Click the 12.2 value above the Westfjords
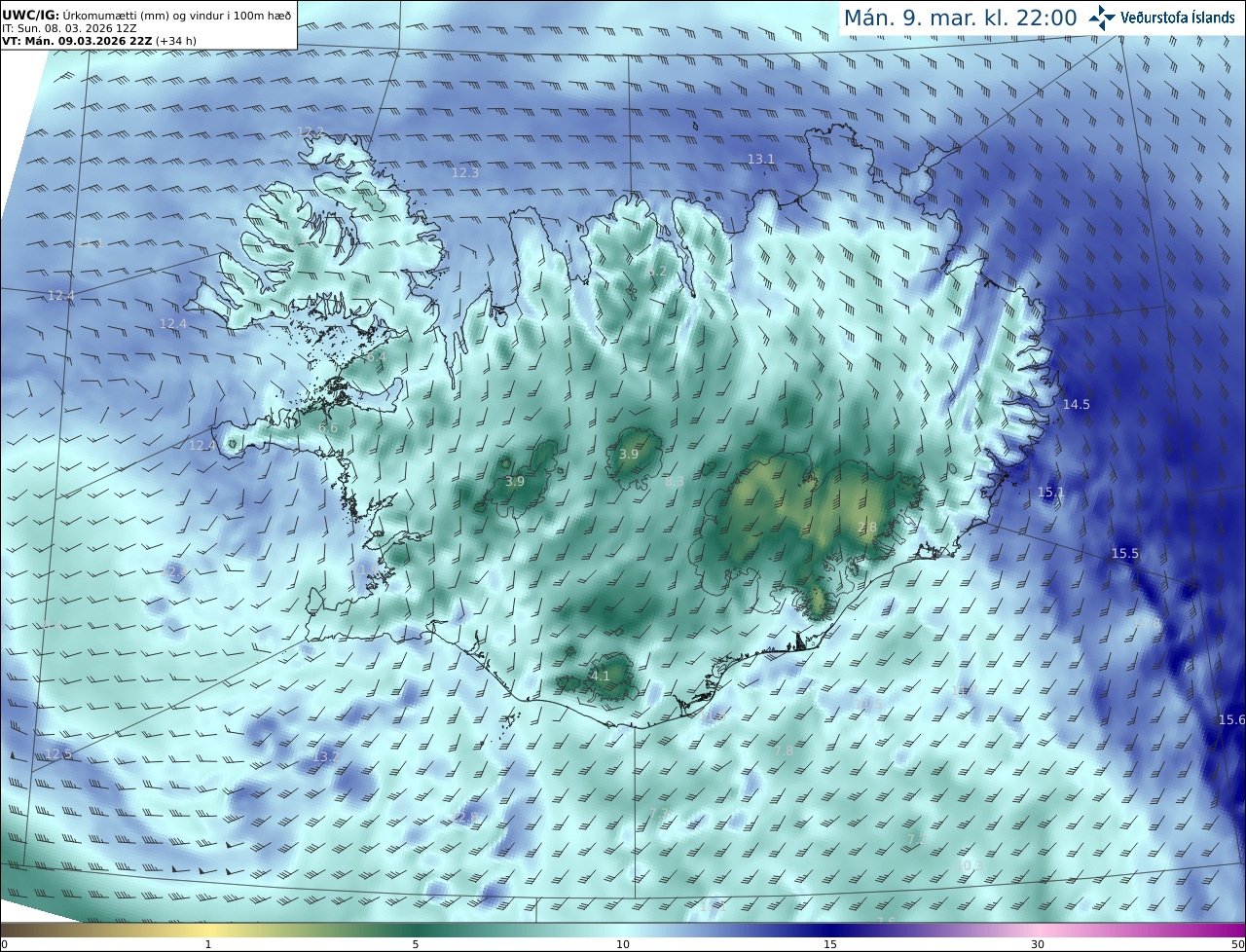Image resolution: width=1246 pixels, height=952 pixels. click(x=311, y=131)
